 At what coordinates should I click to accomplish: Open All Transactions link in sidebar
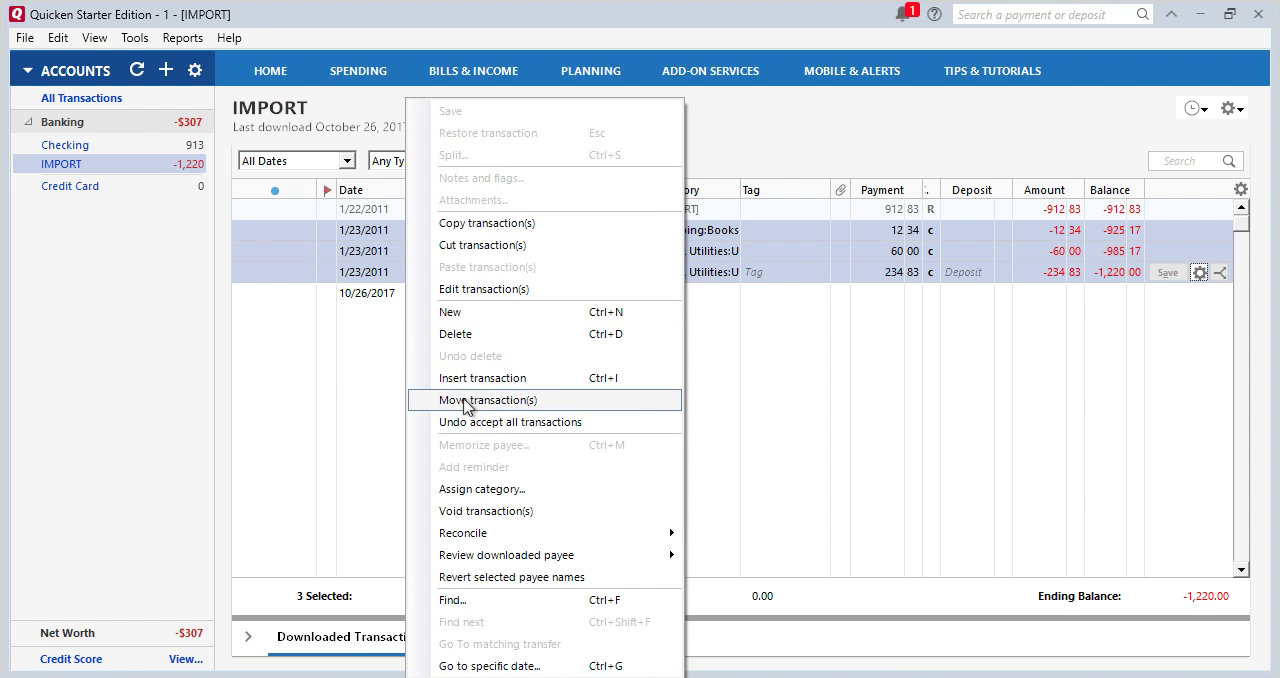click(81, 98)
